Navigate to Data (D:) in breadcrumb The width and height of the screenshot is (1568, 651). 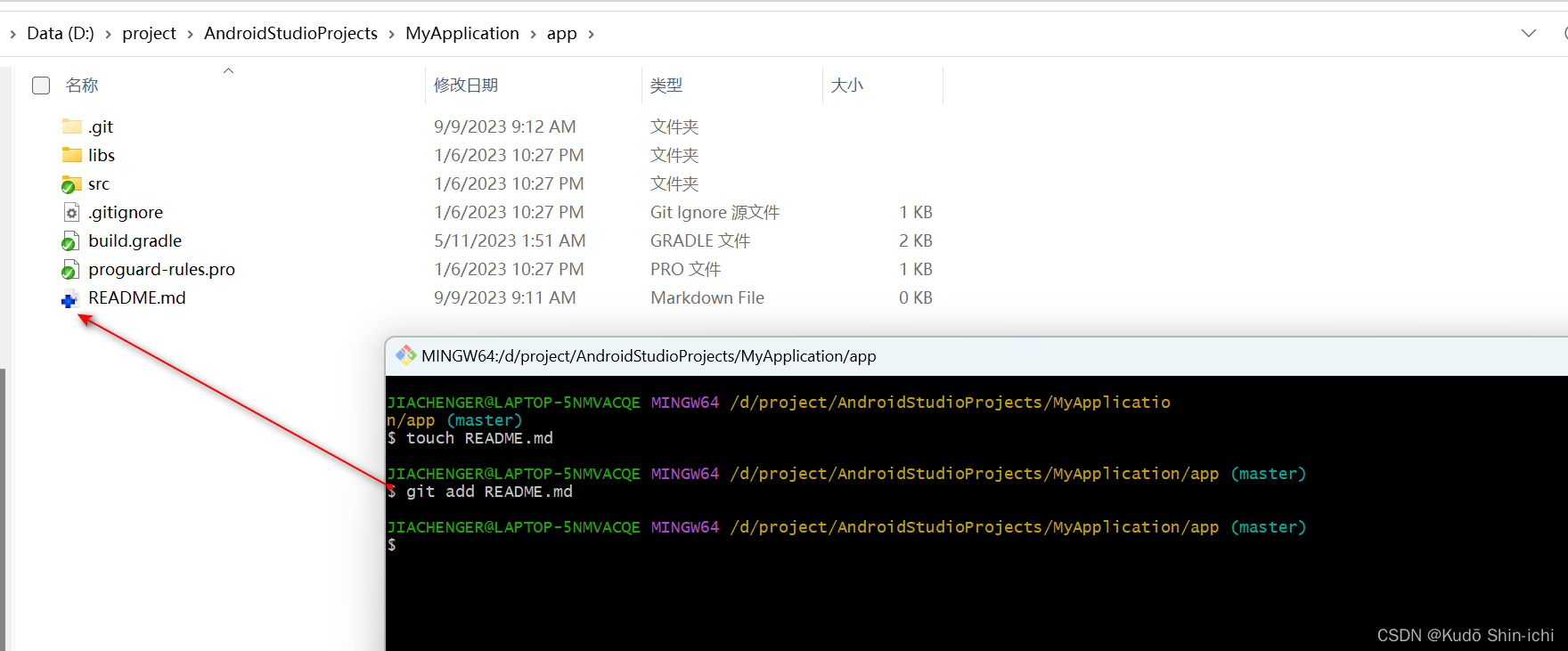coord(61,33)
